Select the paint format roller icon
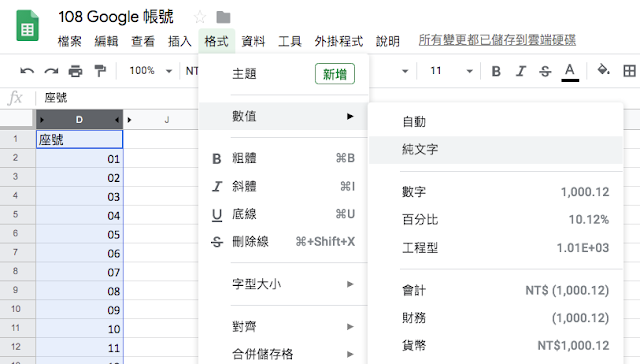 (x=100, y=71)
